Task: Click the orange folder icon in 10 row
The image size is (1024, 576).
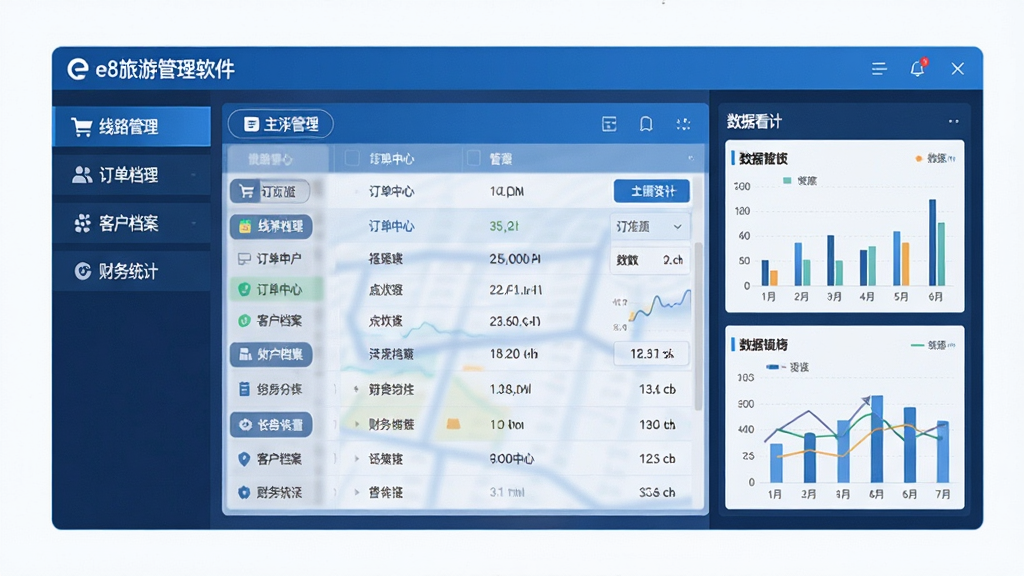Action: point(453,424)
